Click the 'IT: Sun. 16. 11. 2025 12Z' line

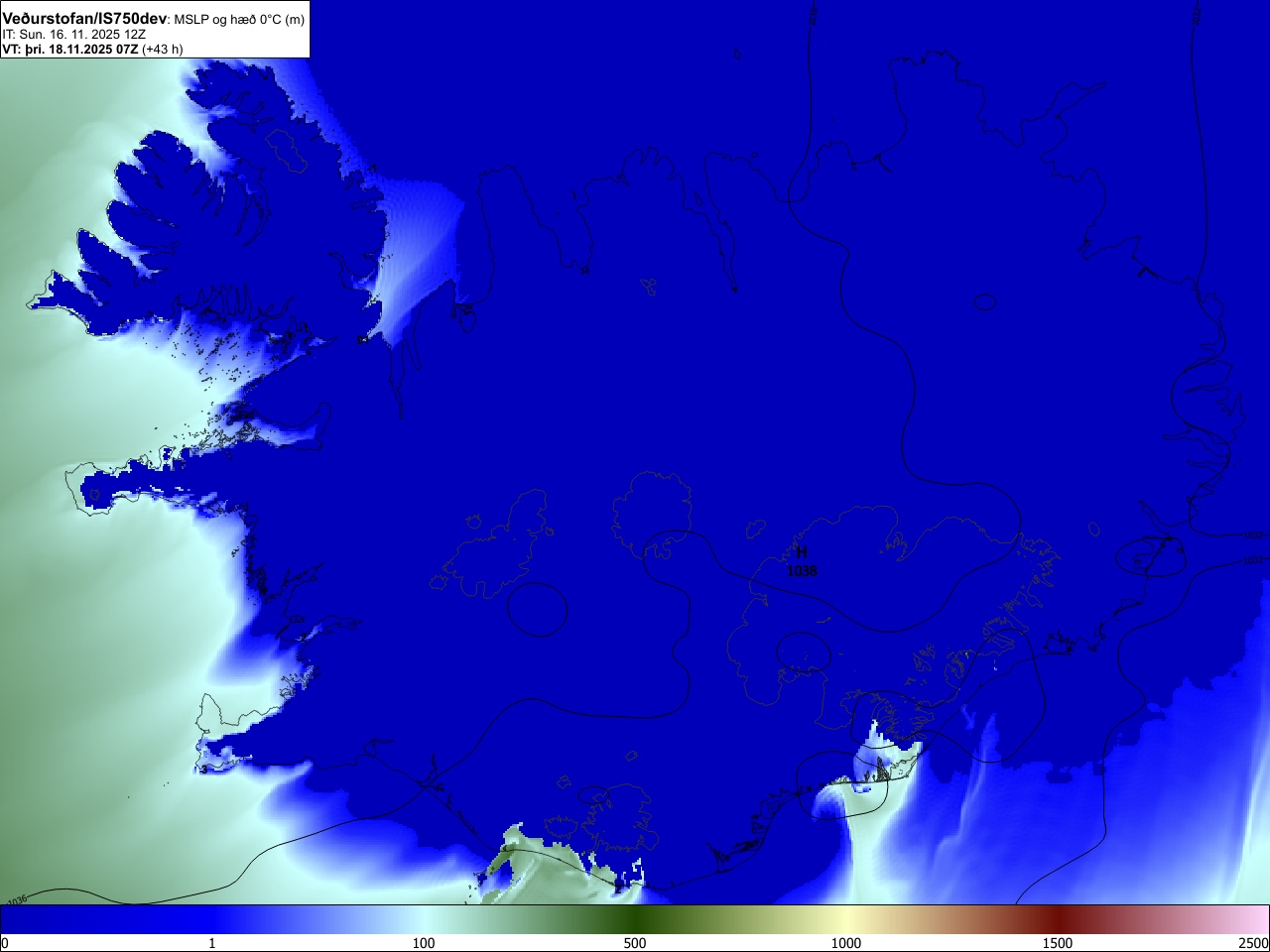pyautogui.click(x=73, y=35)
